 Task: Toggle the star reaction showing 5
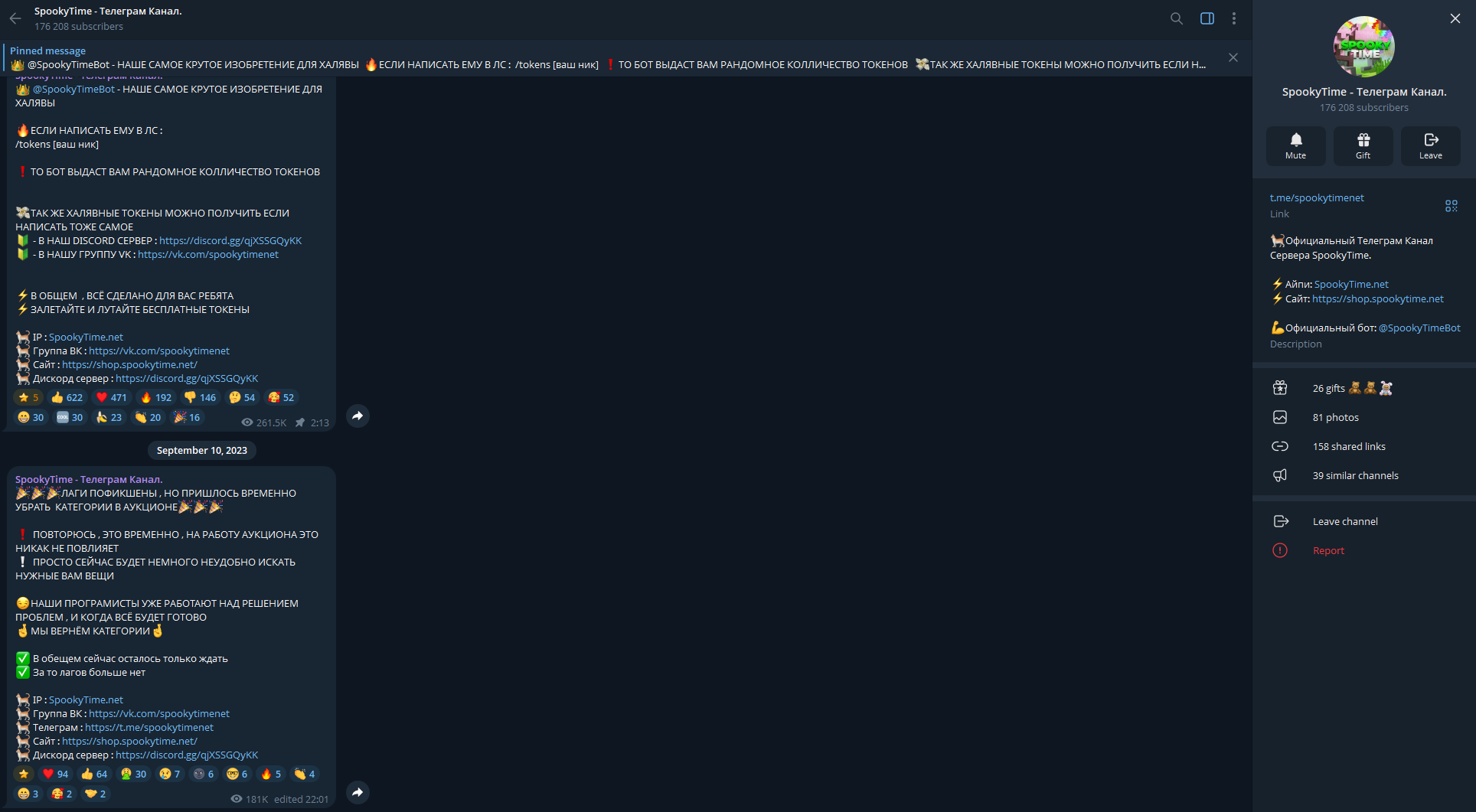click(x=28, y=397)
